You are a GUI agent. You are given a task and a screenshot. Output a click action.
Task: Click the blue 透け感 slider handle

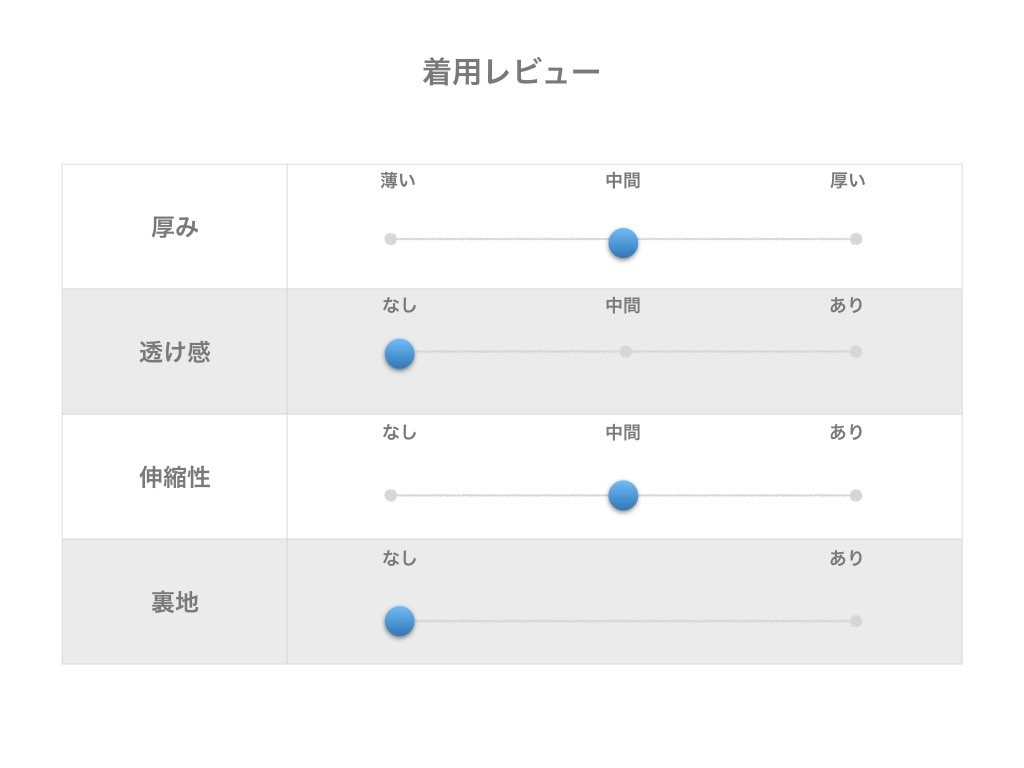point(399,353)
